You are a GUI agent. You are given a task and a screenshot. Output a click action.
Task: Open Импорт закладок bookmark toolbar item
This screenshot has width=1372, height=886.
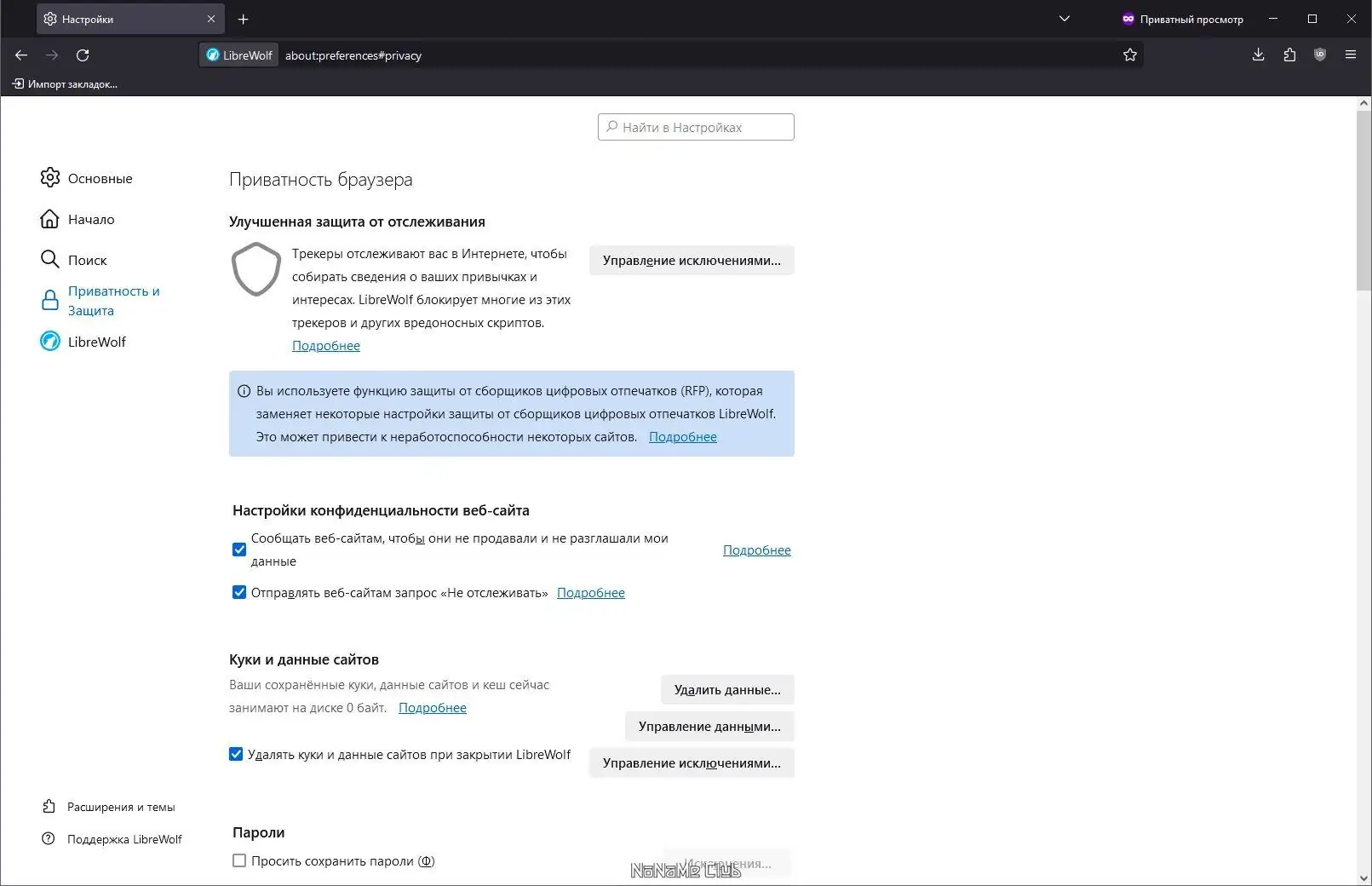point(65,84)
